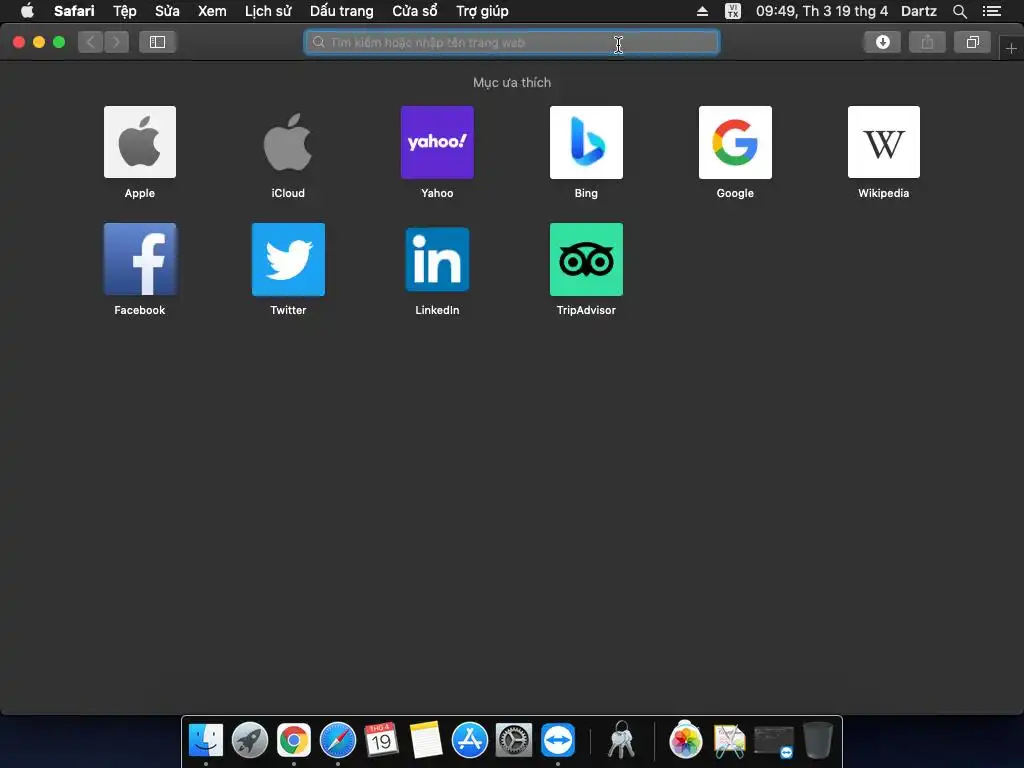The height and width of the screenshot is (768, 1024).
Task: Show downloads with the download icon
Action: point(882,42)
